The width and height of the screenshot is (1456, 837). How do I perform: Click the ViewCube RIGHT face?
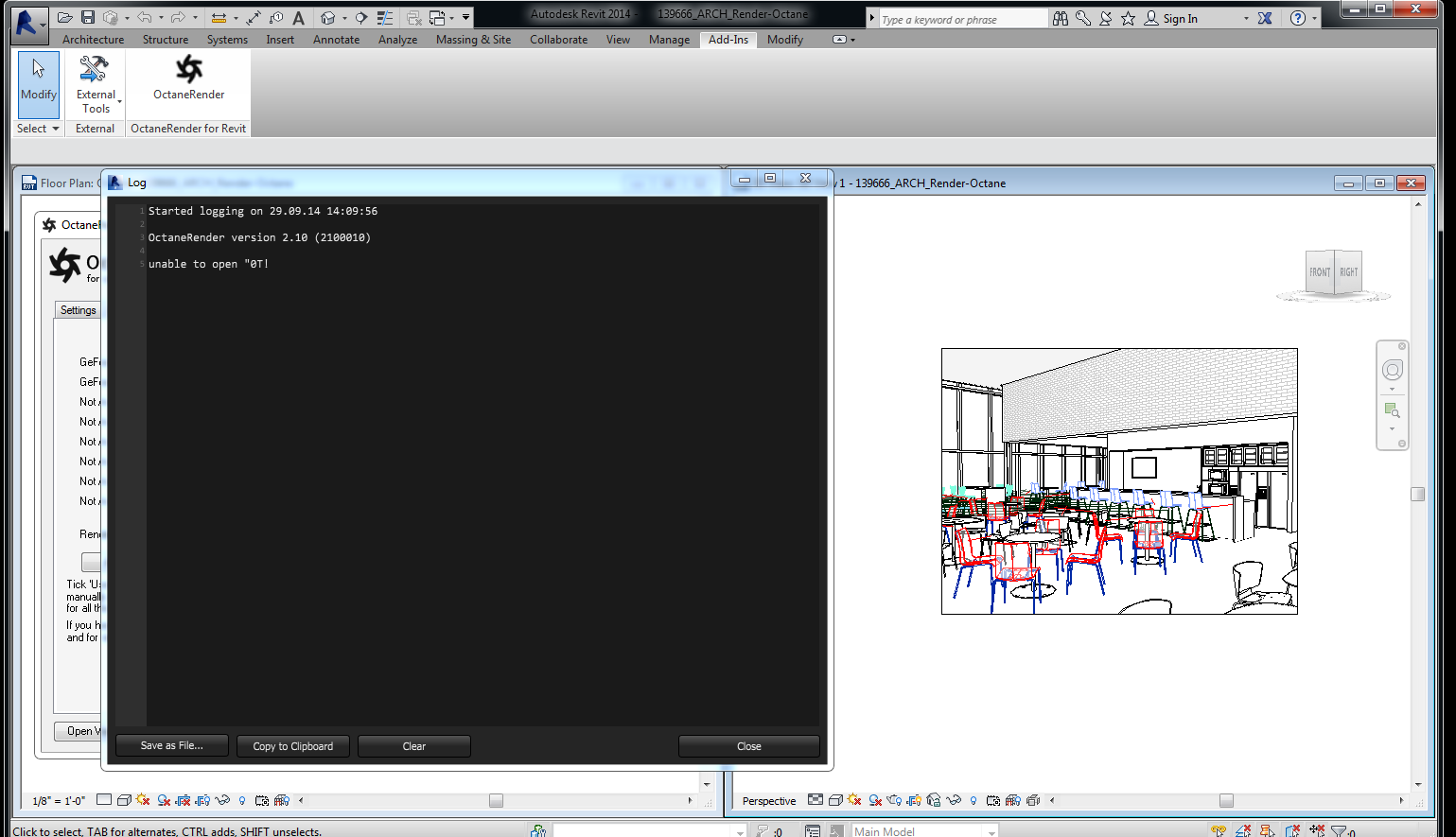[x=1349, y=271]
